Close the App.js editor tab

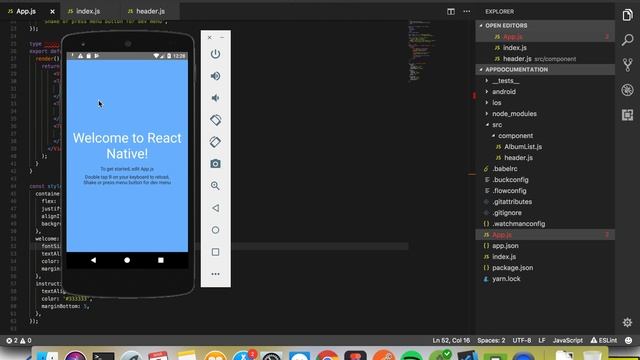tap(52, 11)
